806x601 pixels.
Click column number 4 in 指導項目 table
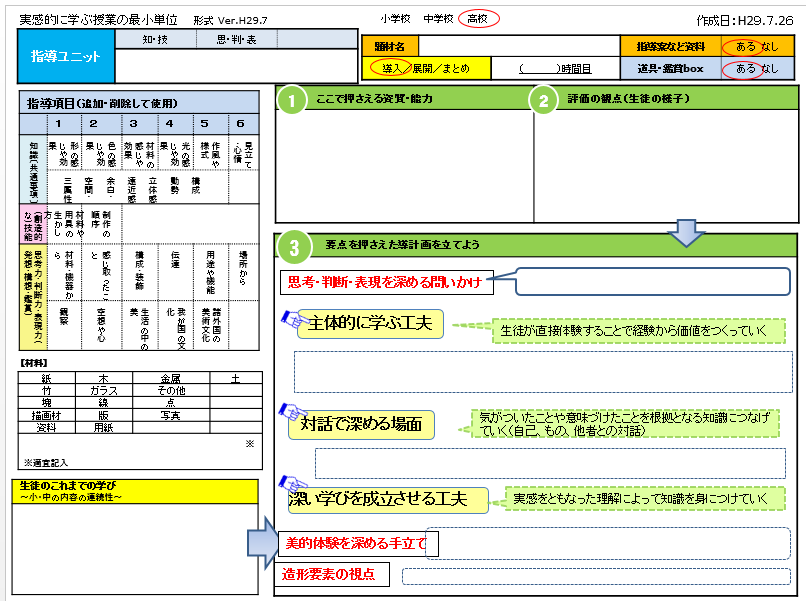pos(169,123)
